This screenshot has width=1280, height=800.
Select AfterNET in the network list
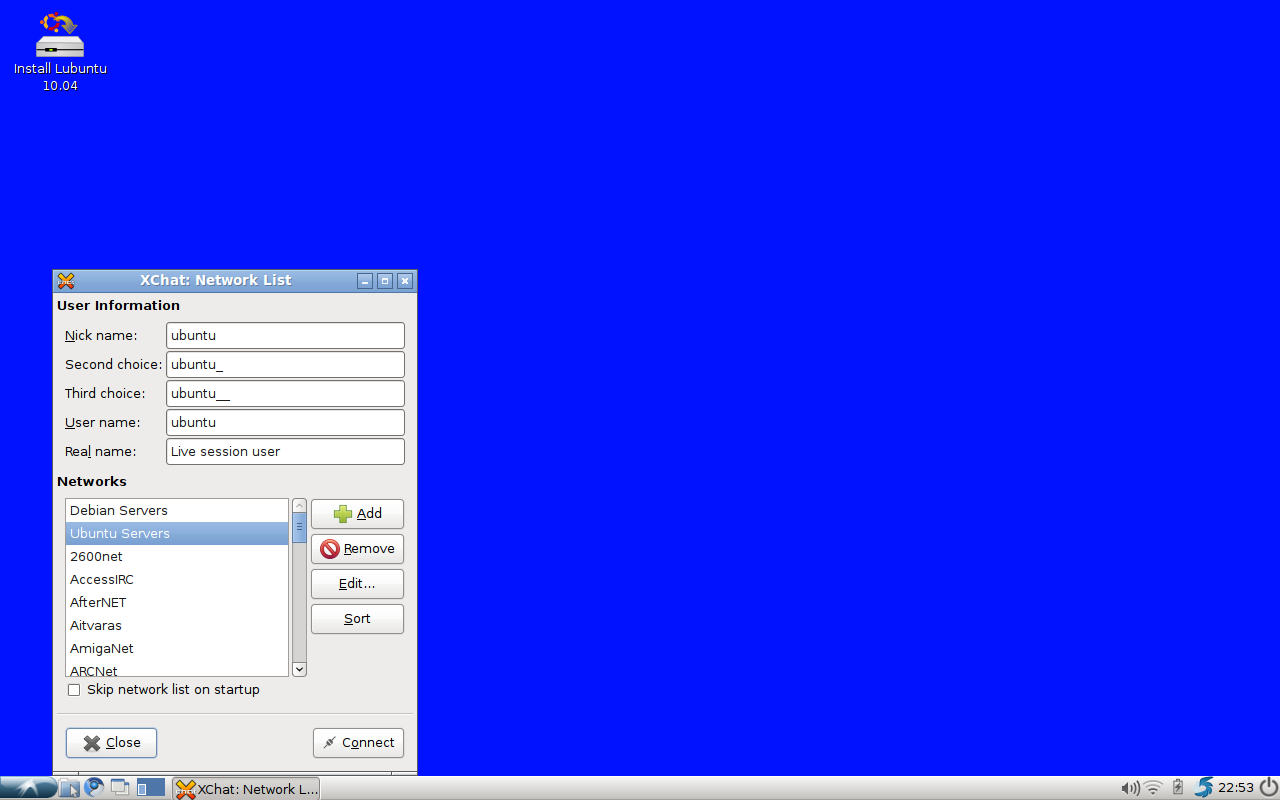coord(177,603)
